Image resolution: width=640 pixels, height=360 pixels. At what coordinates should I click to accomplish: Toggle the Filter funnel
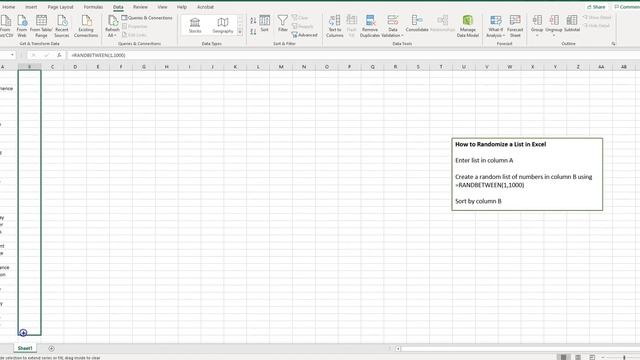point(282,24)
